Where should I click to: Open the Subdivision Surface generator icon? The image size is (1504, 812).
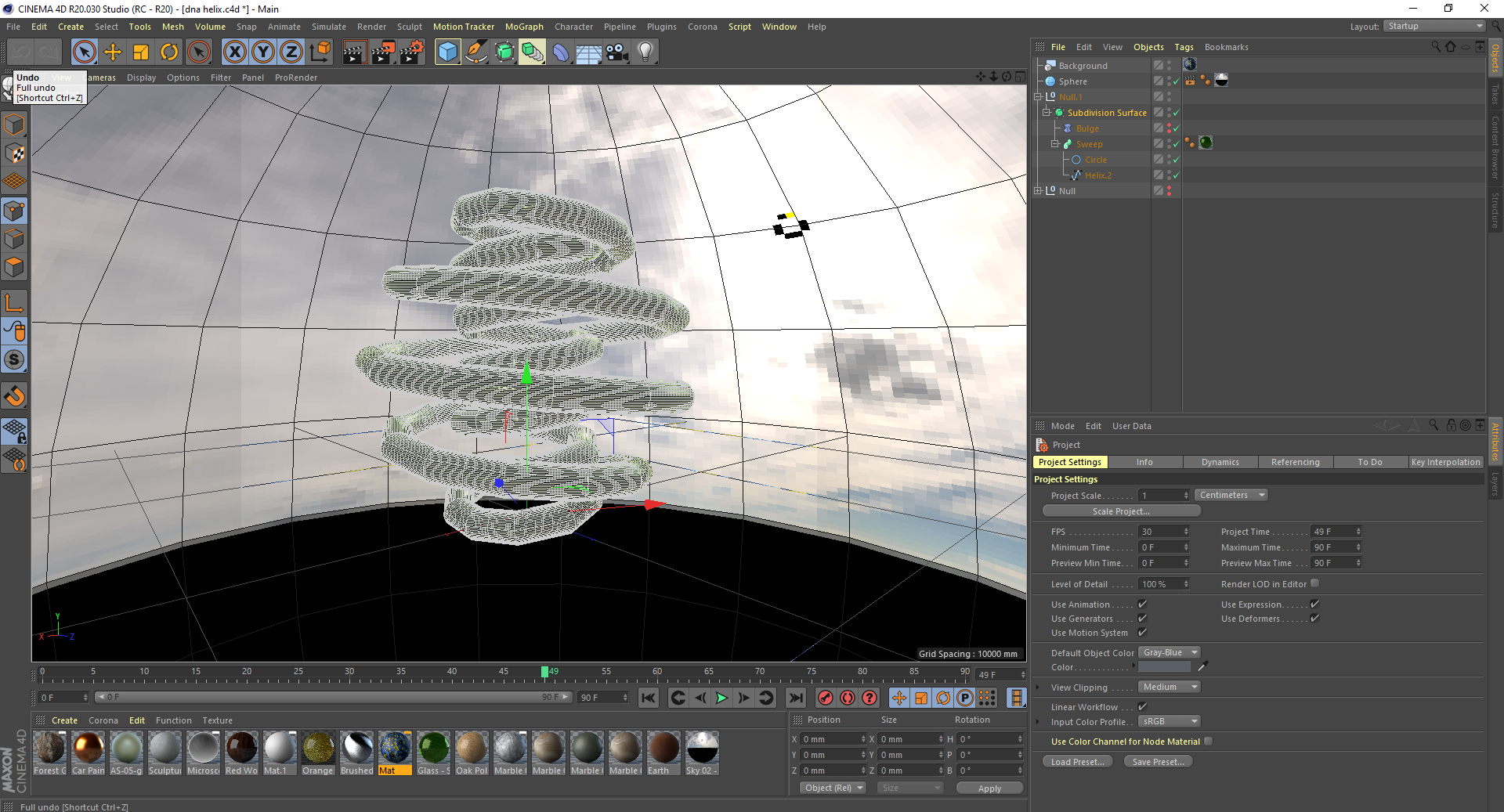coord(504,52)
